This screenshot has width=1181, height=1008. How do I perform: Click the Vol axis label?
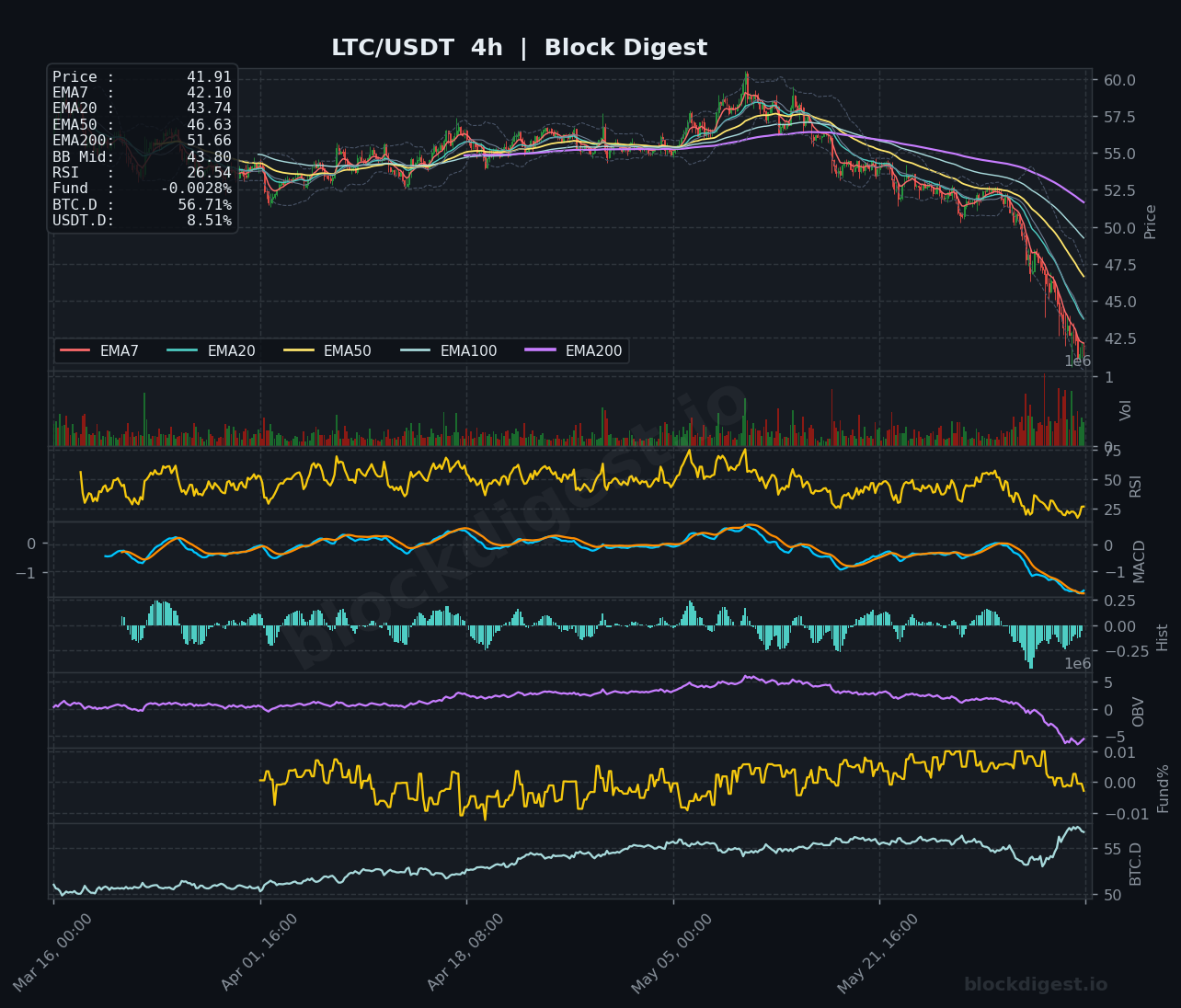click(x=1125, y=410)
